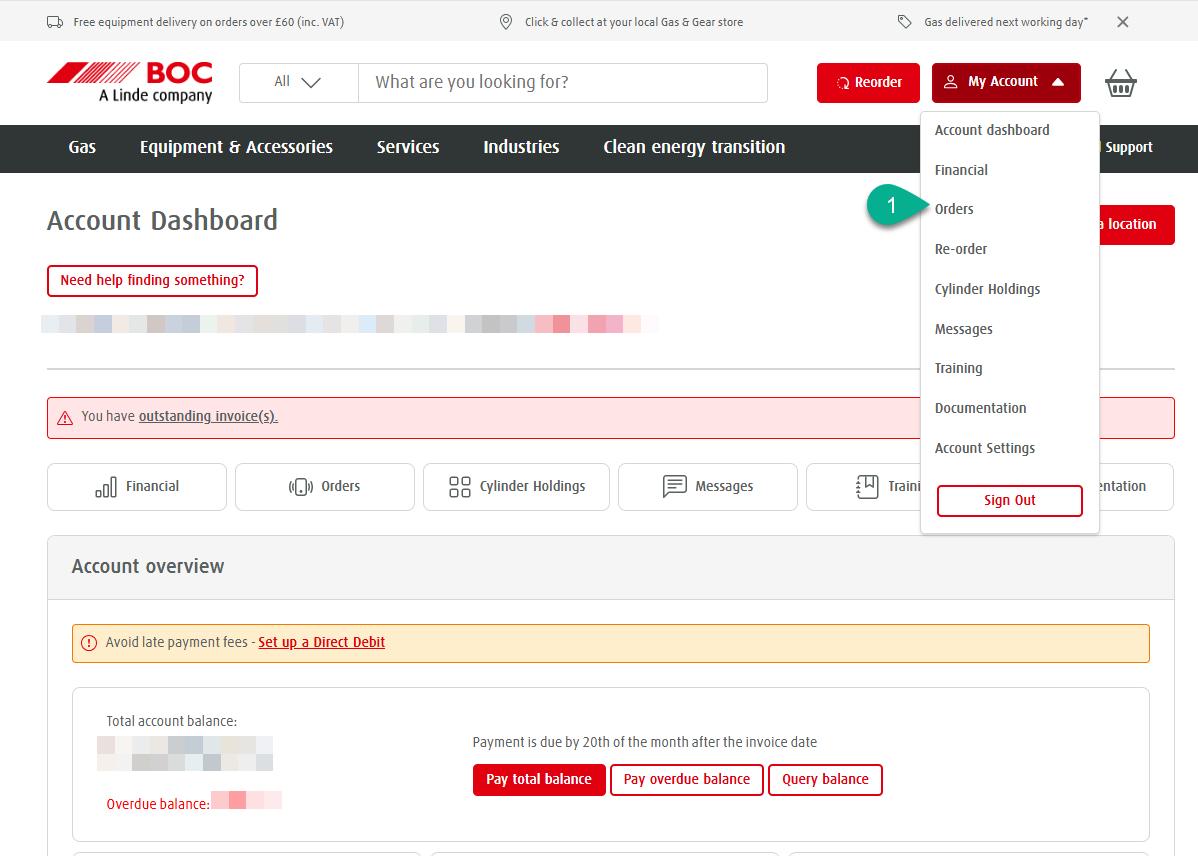Click the Cylinder Holdings grid icon shortcut
Viewport: 1198px width, 856px height.
[516, 486]
